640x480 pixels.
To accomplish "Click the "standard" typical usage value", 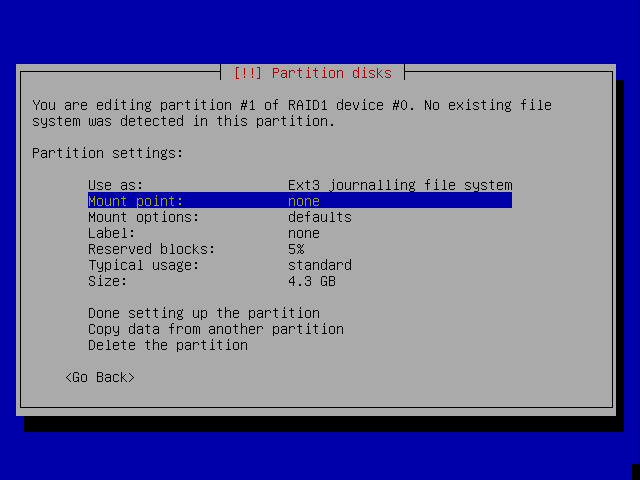I will click(x=320, y=265).
